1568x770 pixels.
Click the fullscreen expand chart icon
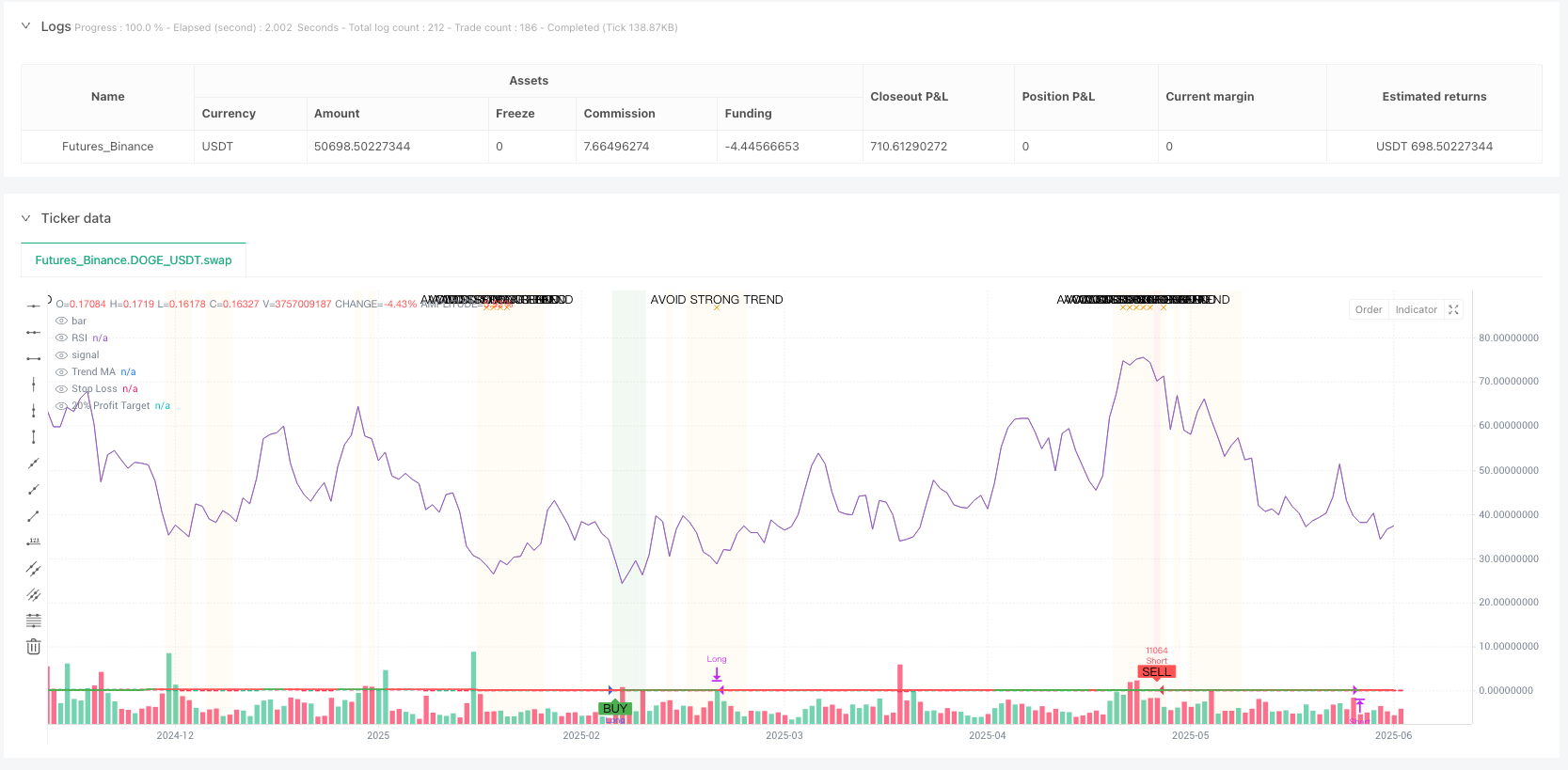[1453, 309]
